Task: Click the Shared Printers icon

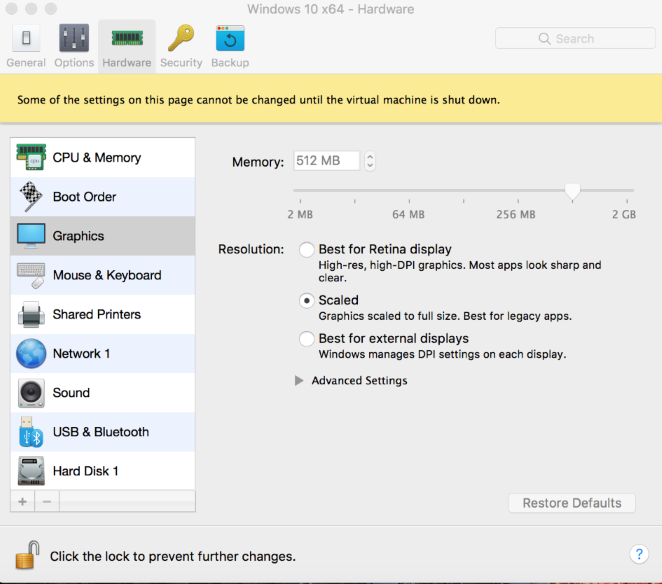Action: 31,315
